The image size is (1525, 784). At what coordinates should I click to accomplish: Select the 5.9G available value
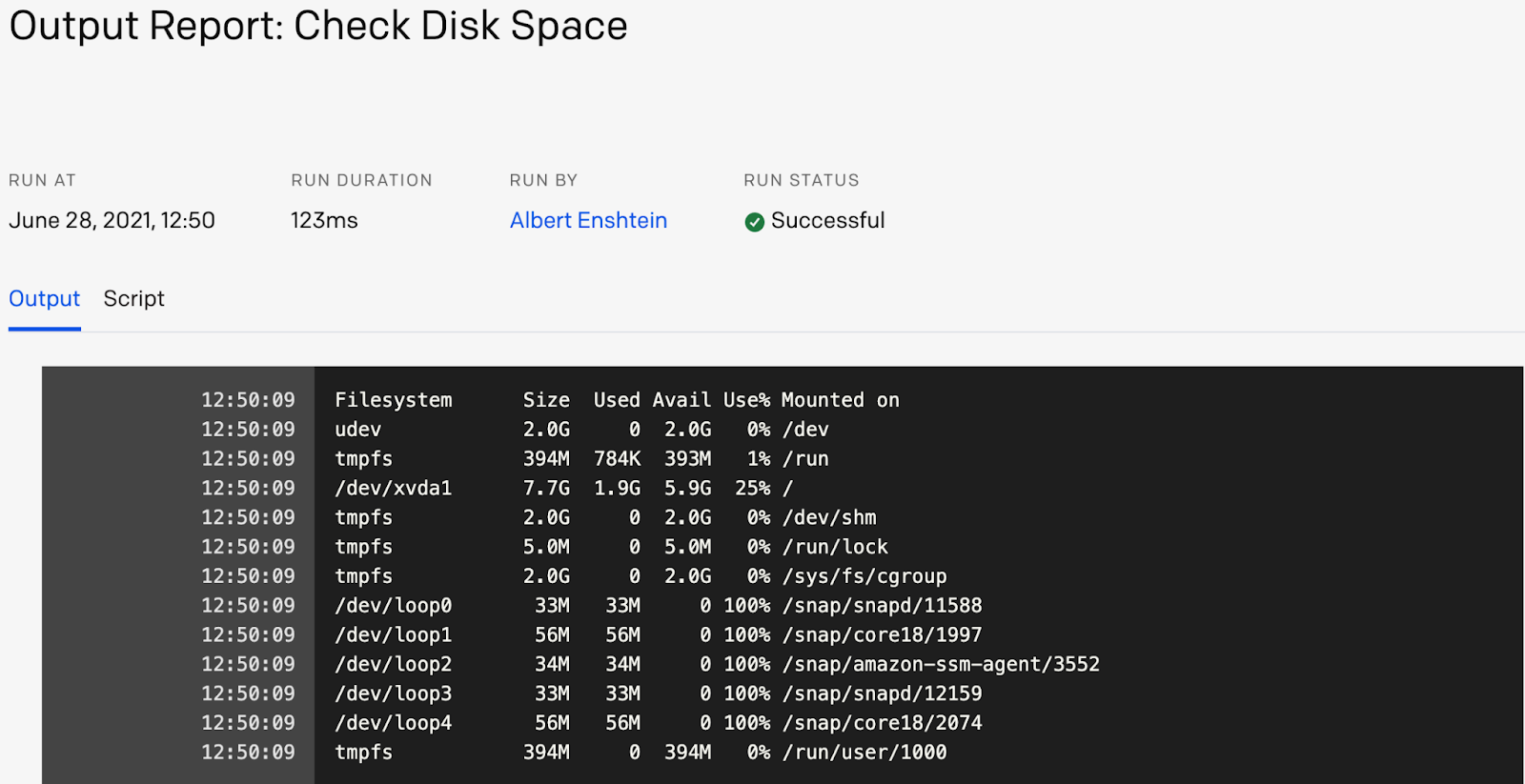[x=688, y=488]
